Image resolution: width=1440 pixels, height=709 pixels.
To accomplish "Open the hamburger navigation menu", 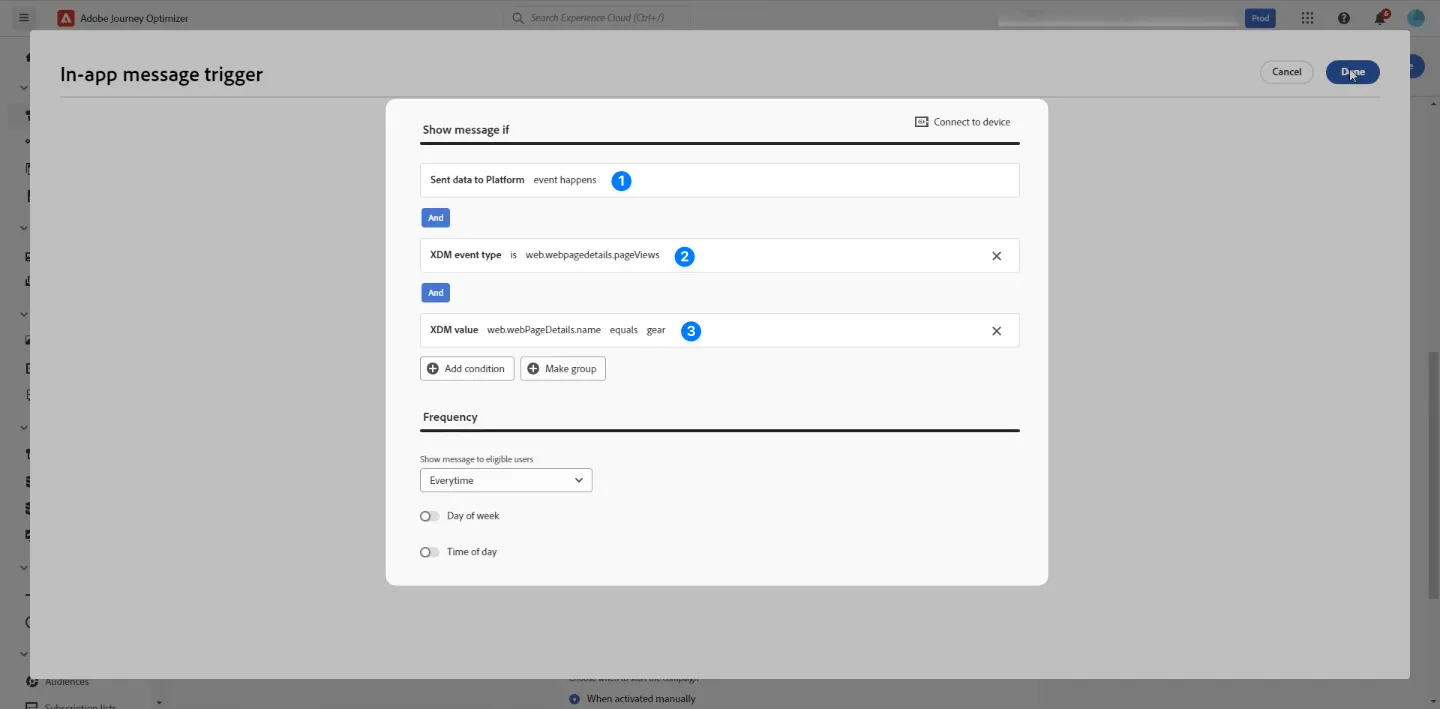I will point(24,18).
